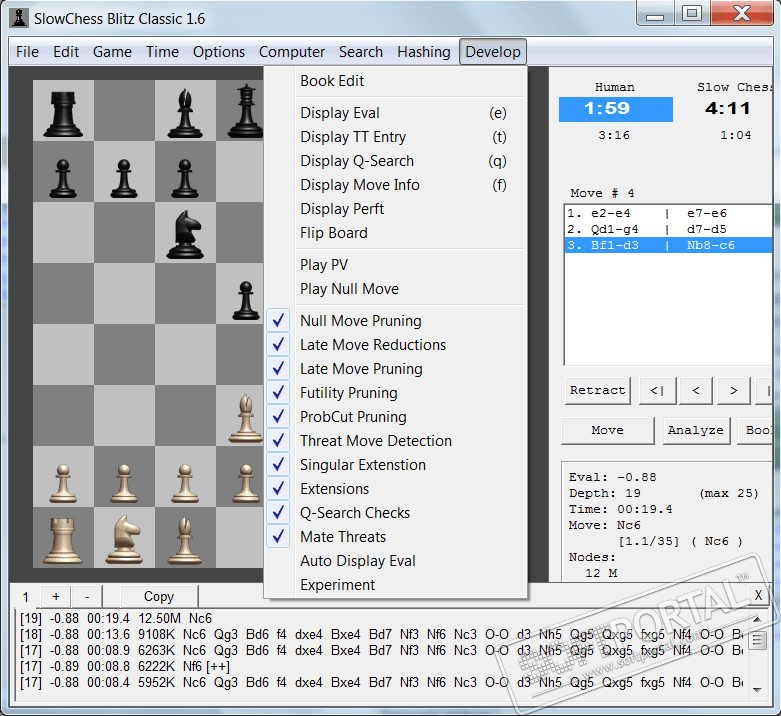Select the black pawn on d5
Viewport: 781px width, 716px height.
pyautogui.click(x=246, y=300)
